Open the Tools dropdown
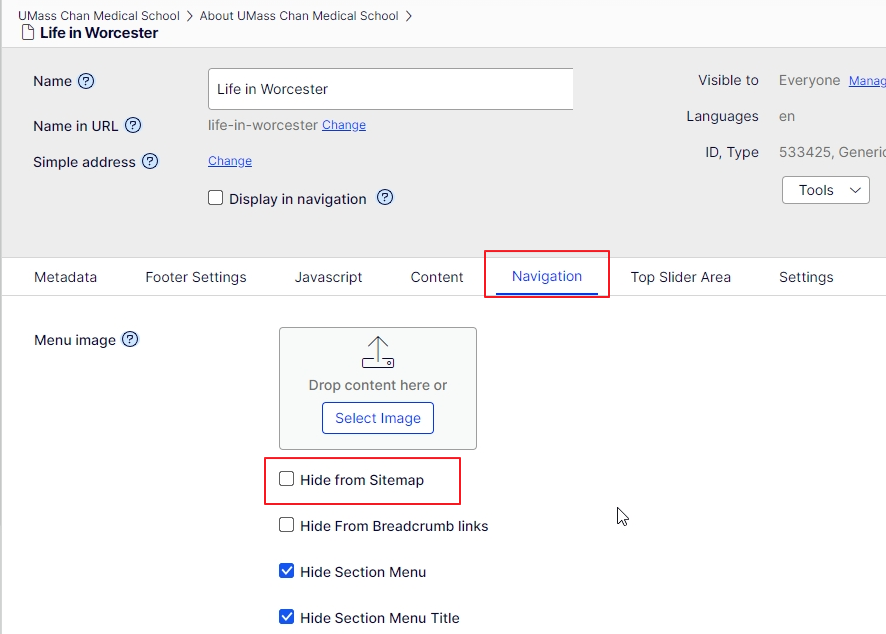Image resolution: width=886 pixels, height=634 pixels. point(825,190)
